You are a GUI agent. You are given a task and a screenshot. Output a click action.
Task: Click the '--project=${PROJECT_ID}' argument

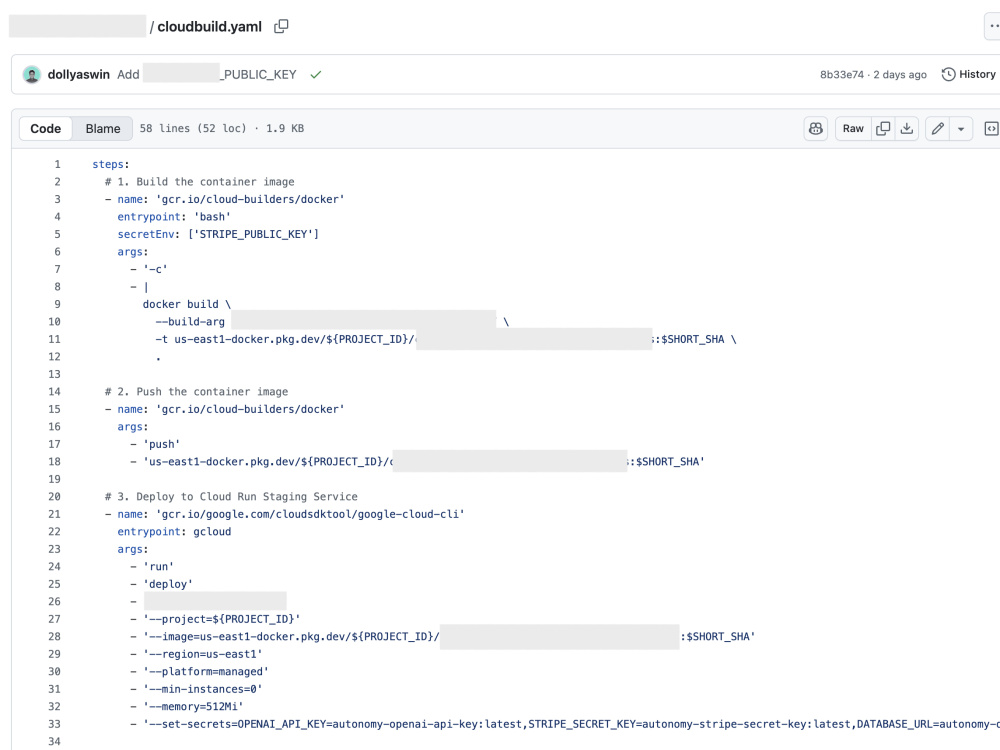(x=221, y=619)
